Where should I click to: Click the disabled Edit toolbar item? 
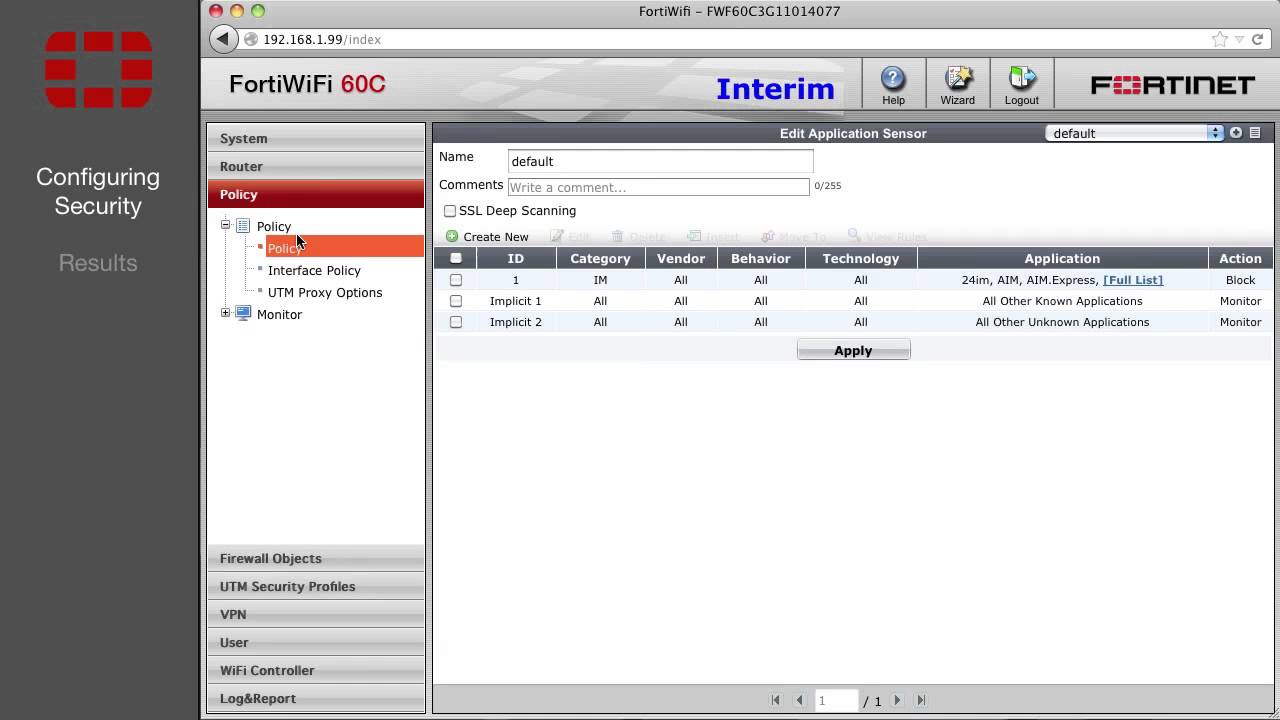tap(571, 237)
